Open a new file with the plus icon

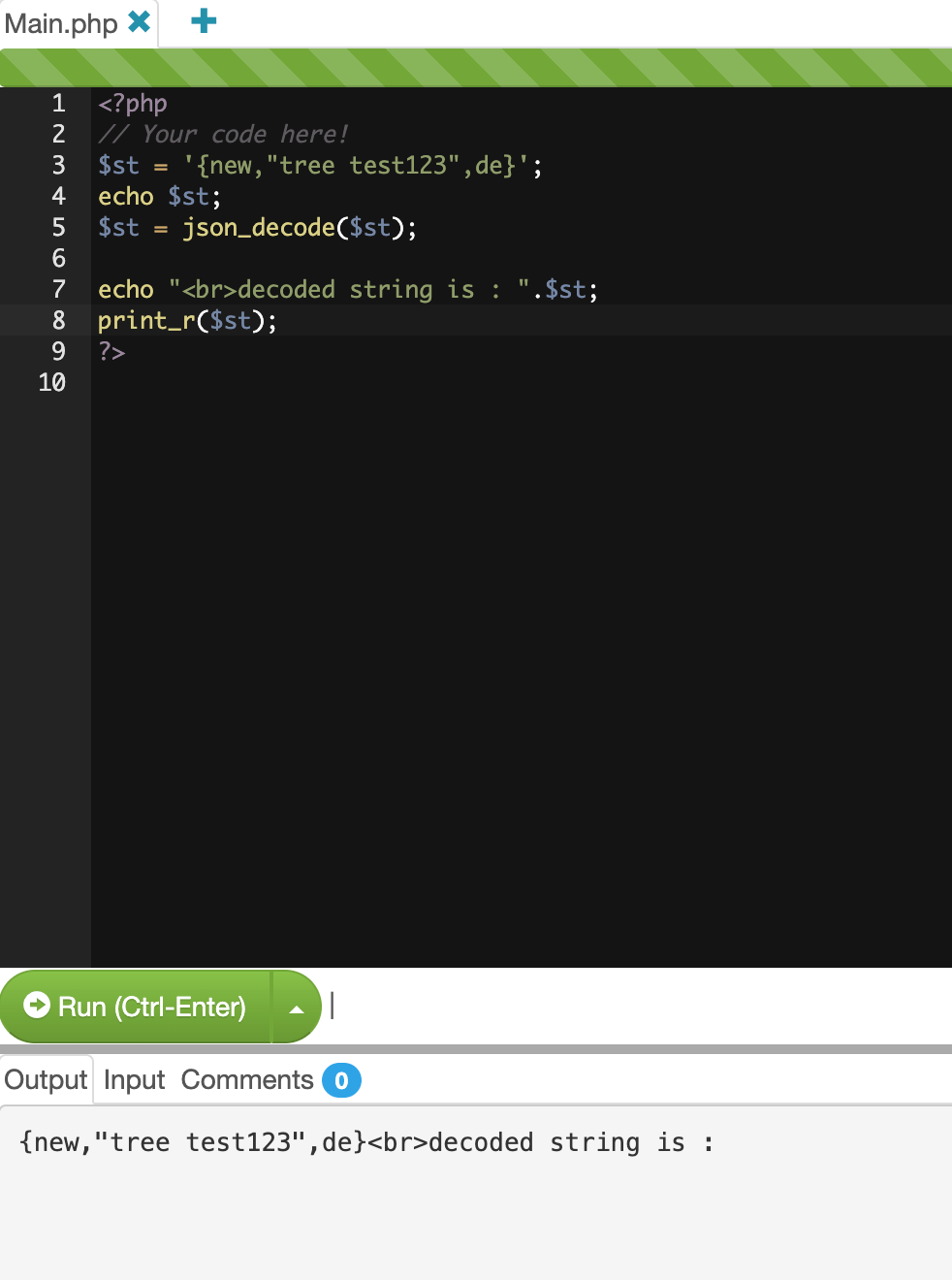[202, 21]
